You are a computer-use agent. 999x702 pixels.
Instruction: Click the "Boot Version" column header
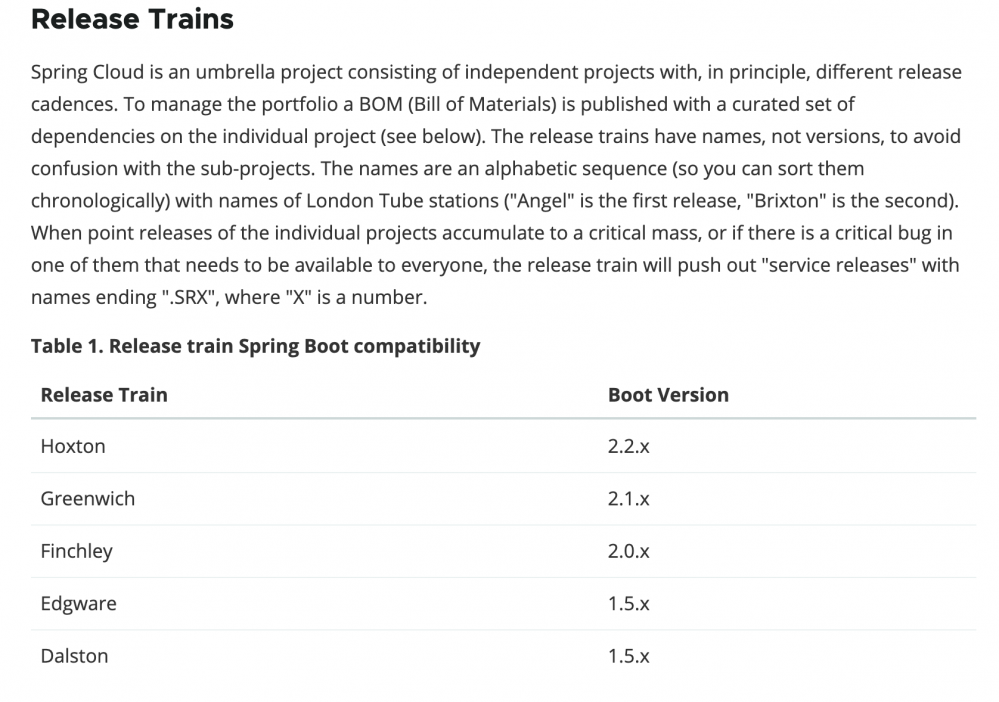point(668,395)
